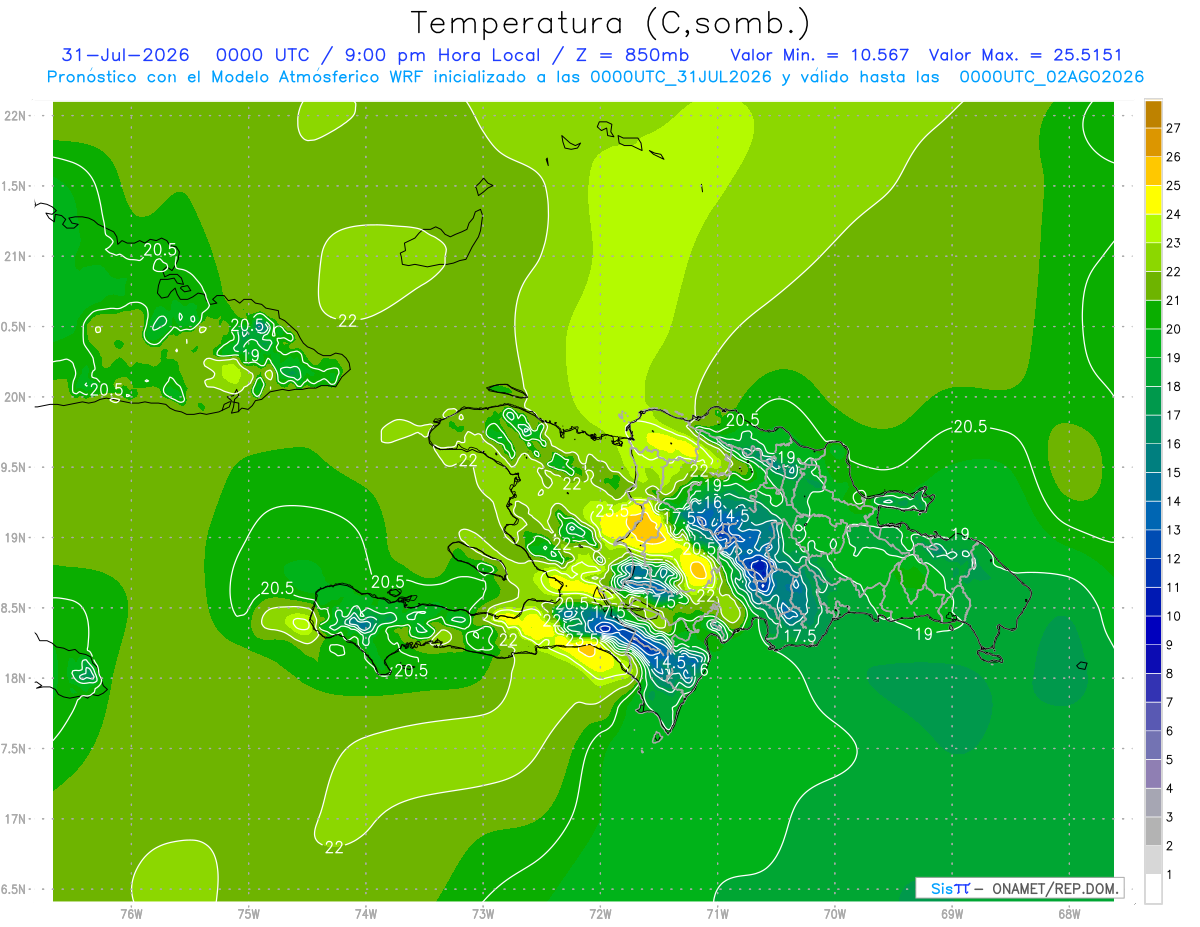Pick the dark orange swatch above 27
Image resolution: width=1200 pixels, height=927 pixels.
coord(1153,115)
